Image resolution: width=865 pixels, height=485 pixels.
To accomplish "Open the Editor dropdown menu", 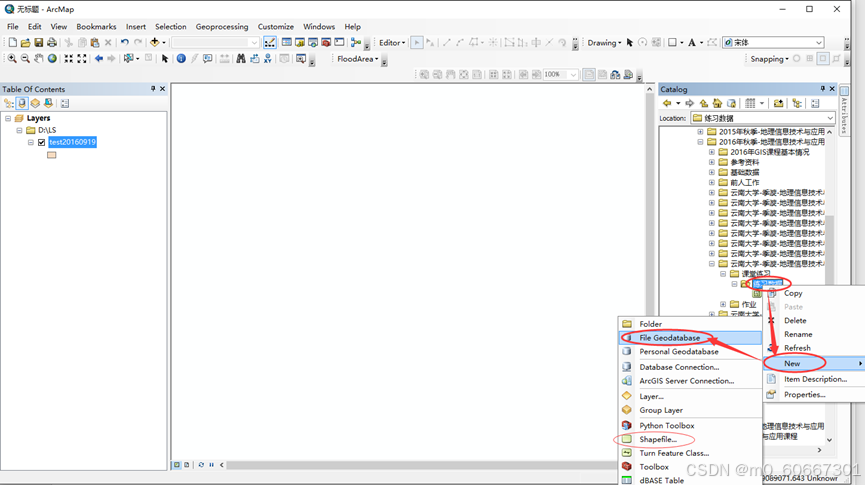I will 392,42.
